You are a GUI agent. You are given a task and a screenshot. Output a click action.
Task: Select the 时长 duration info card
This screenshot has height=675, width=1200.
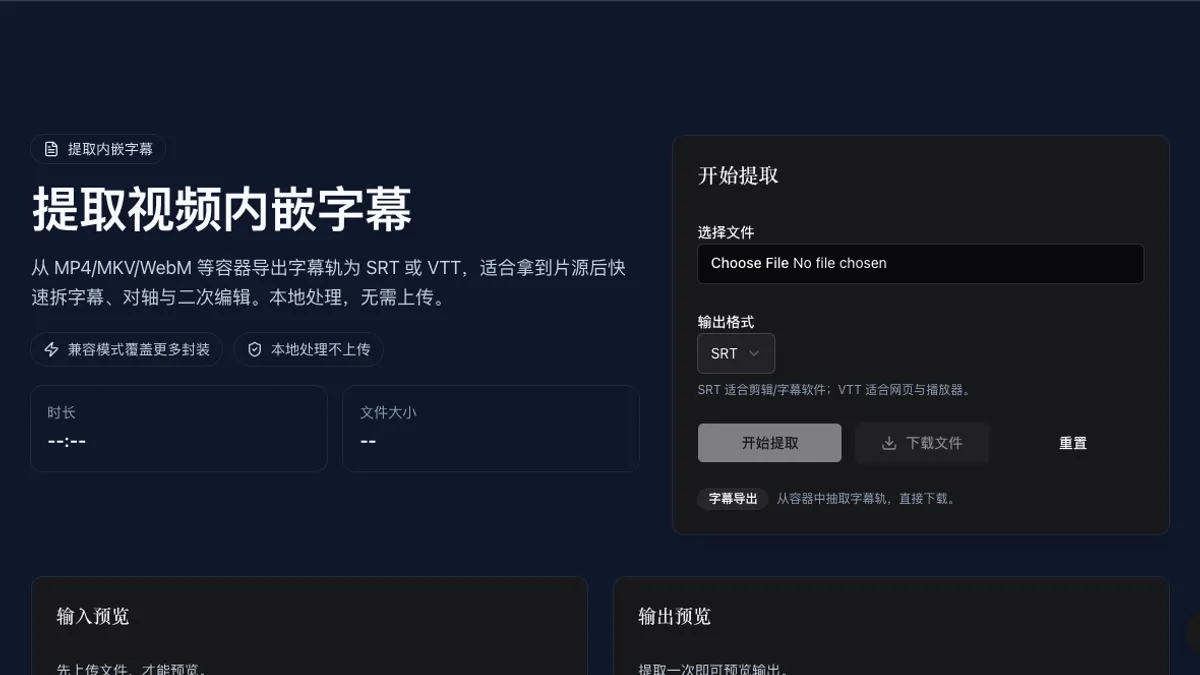click(x=179, y=428)
